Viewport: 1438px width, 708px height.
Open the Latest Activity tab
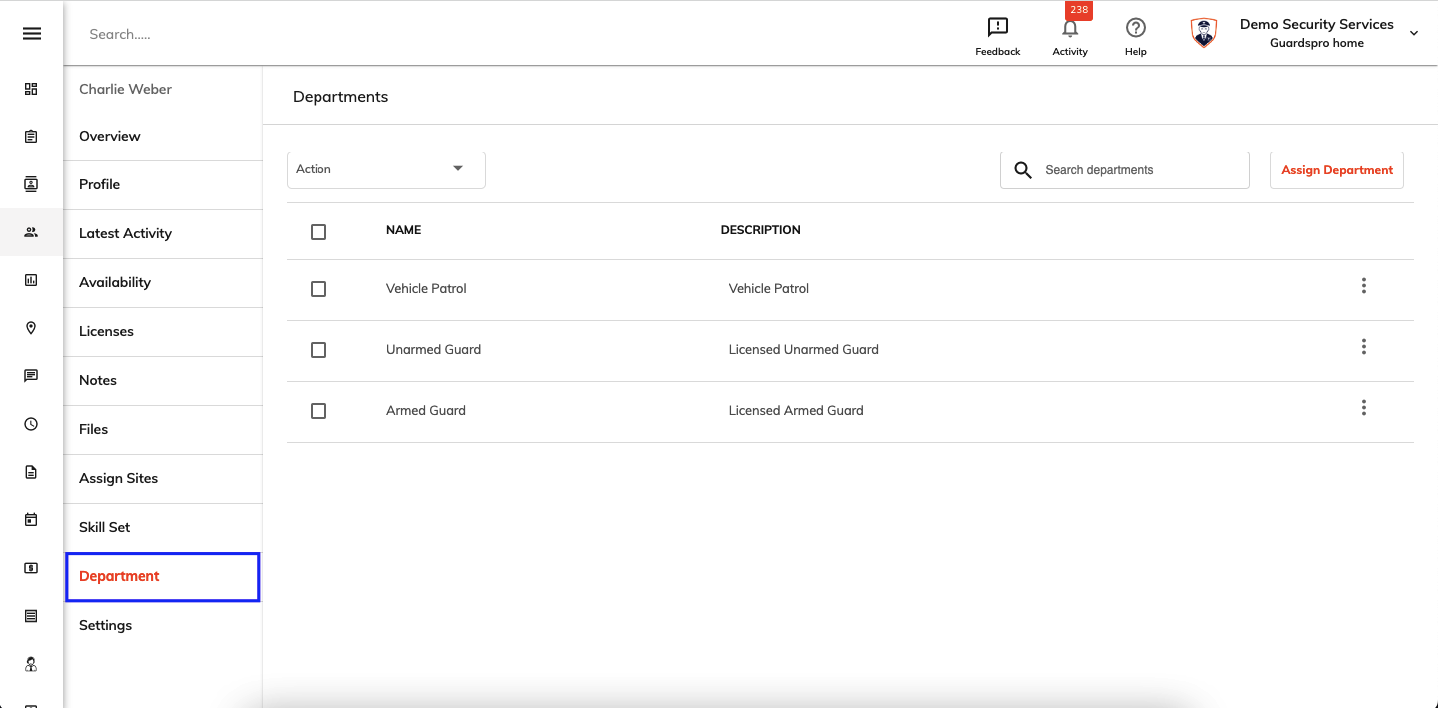163,233
